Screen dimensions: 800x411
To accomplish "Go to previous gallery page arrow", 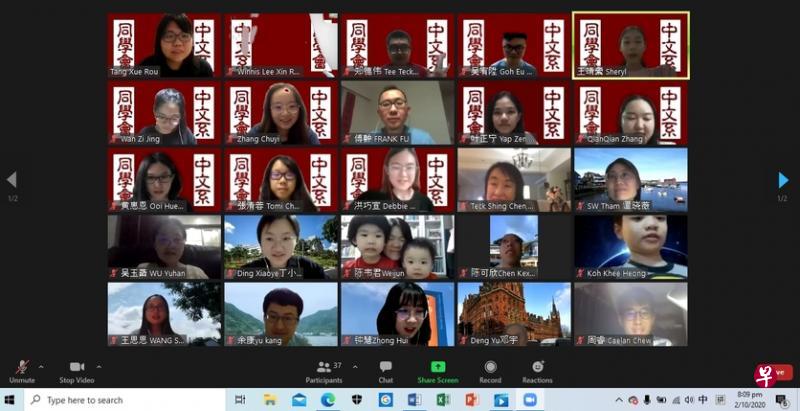I will pos(12,179).
